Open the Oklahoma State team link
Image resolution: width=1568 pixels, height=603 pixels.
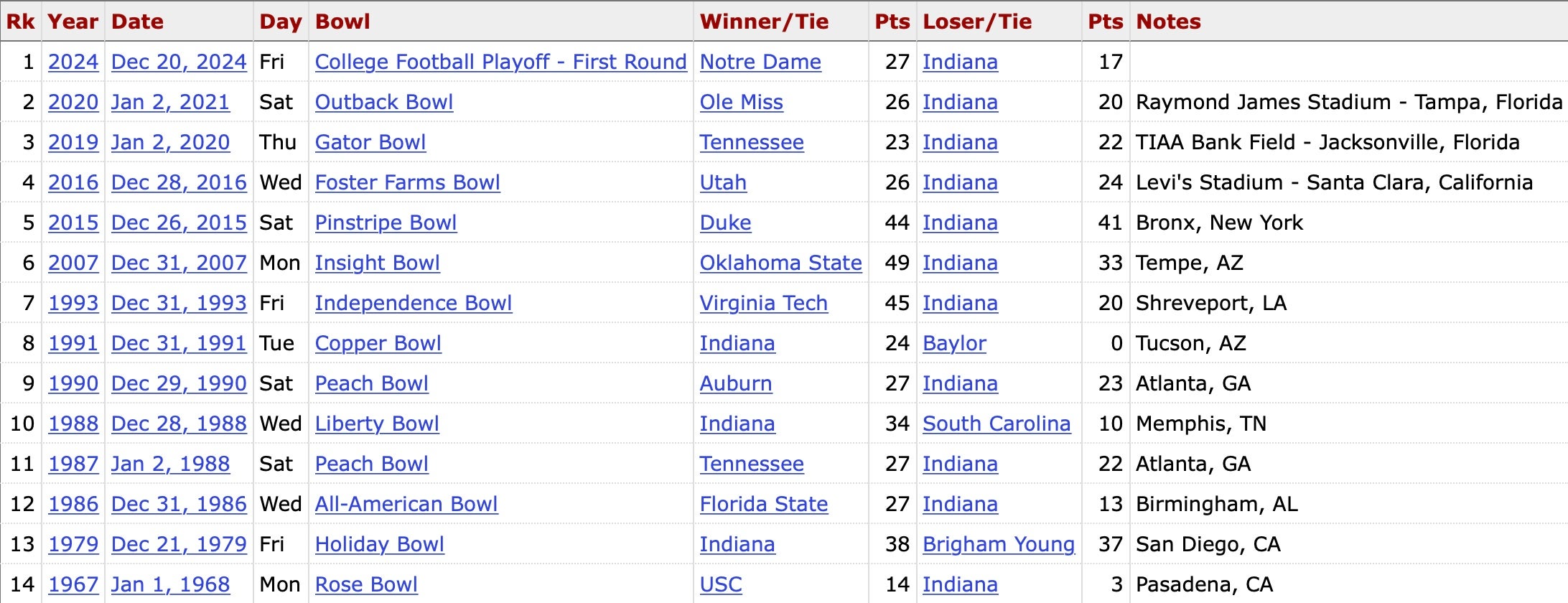click(x=780, y=263)
